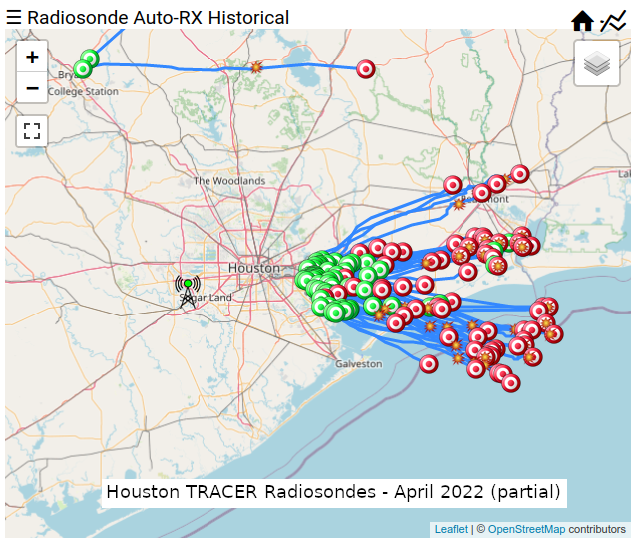This screenshot has height=544, width=635.
Task: Zoom out the map with minus button
Action: 32,88
